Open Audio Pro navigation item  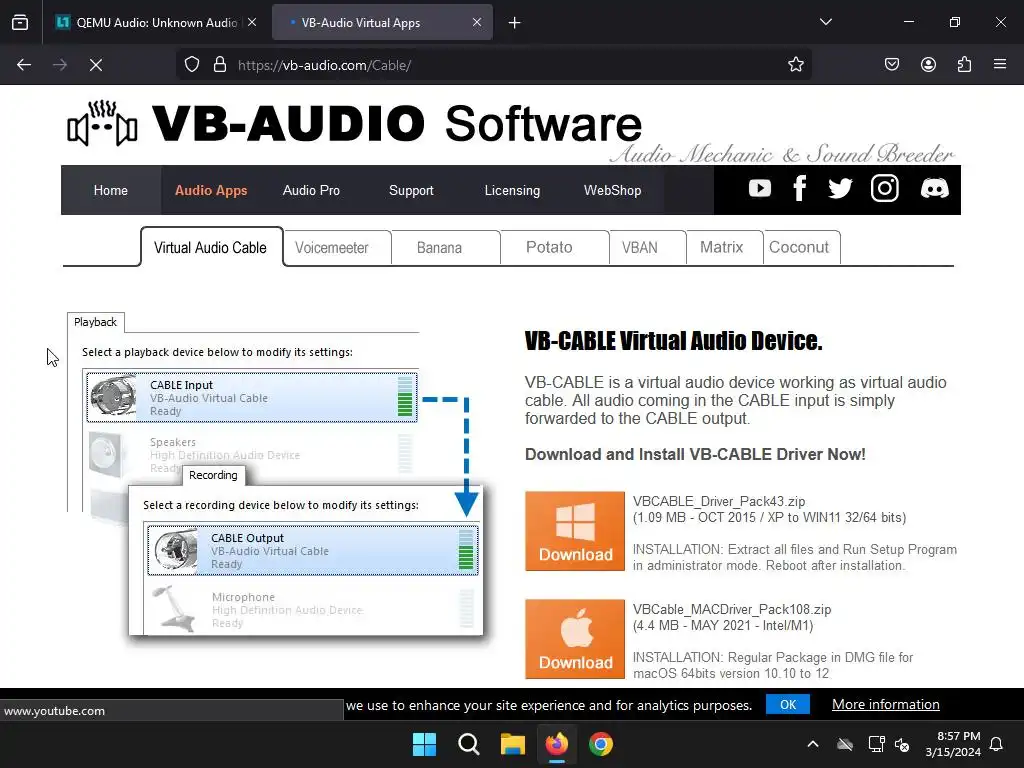pos(311,190)
